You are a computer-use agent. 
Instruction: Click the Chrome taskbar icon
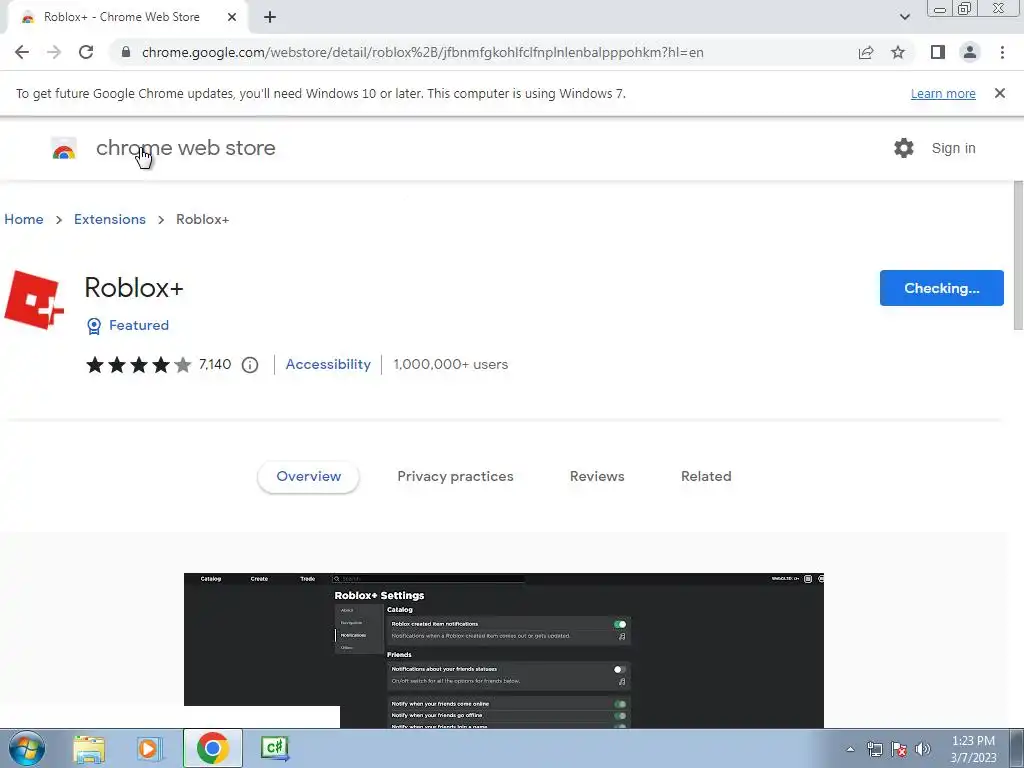(x=212, y=748)
